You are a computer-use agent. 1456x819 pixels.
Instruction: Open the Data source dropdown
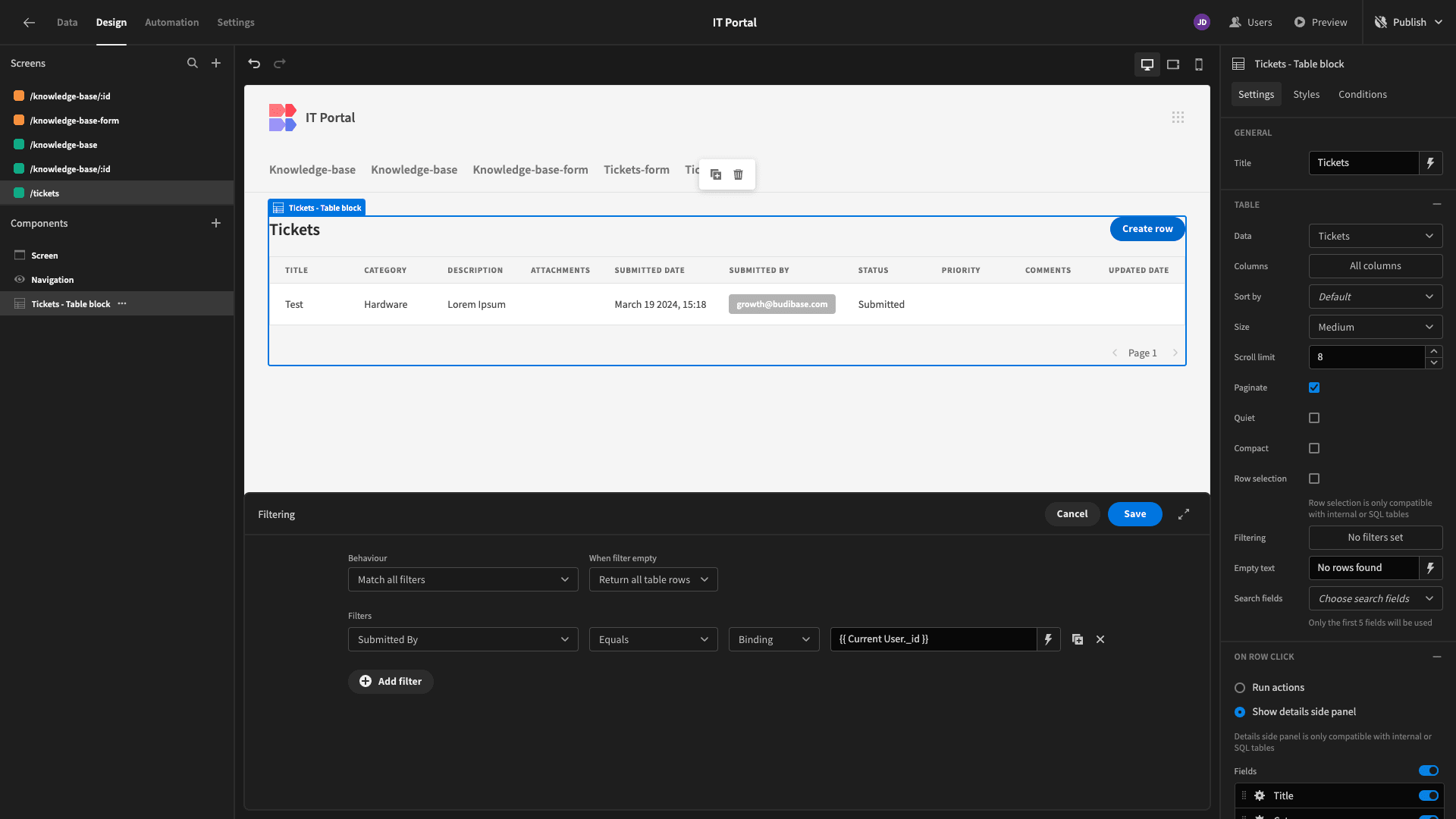tap(1376, 236)
